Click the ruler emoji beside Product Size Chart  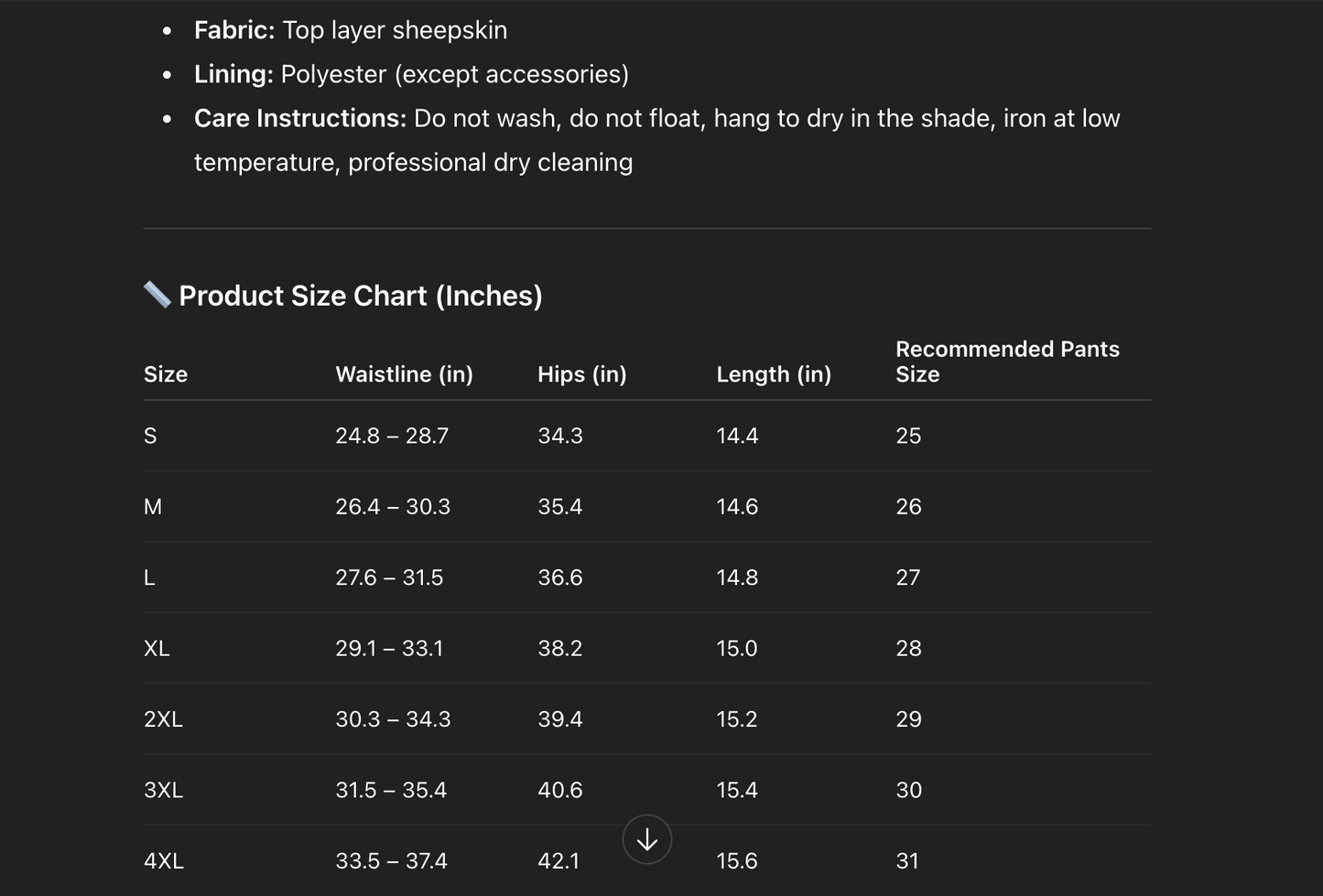[157, 295]
